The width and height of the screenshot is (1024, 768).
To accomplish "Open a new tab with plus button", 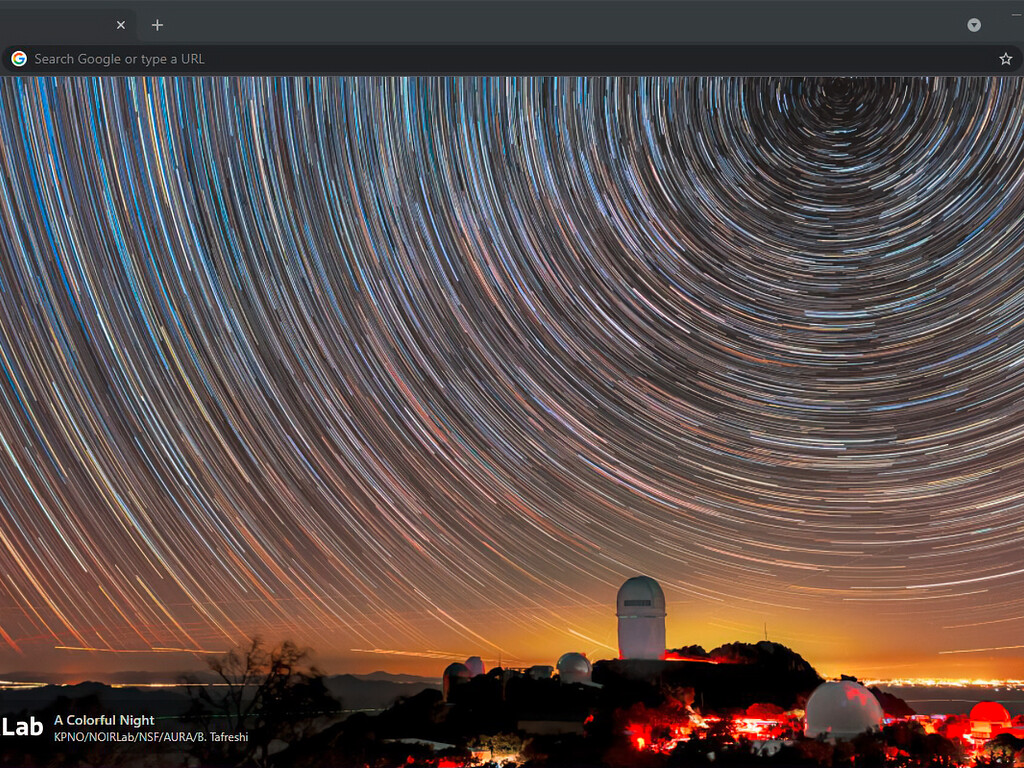I will (157, 25).
